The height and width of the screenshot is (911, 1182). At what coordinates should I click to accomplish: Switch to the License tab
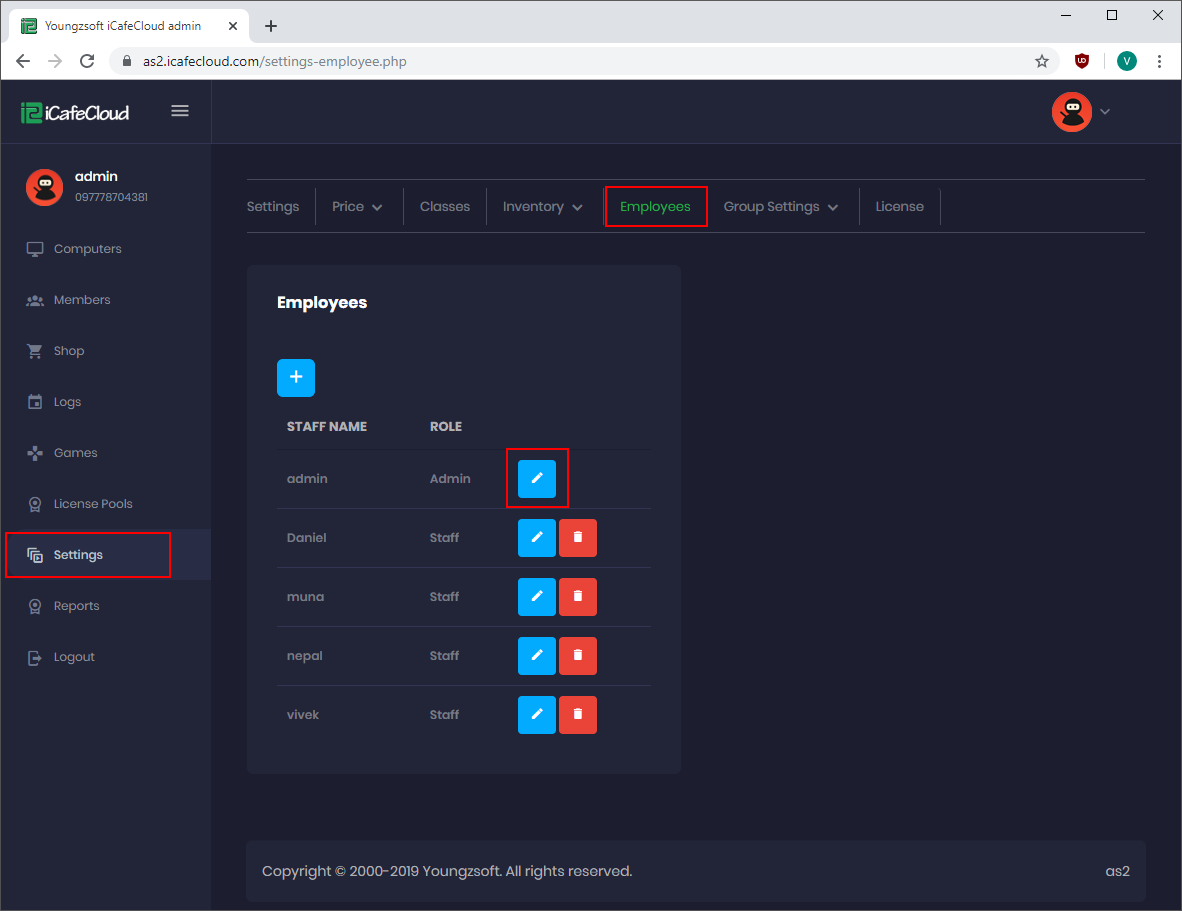click(x=900, y=207)
